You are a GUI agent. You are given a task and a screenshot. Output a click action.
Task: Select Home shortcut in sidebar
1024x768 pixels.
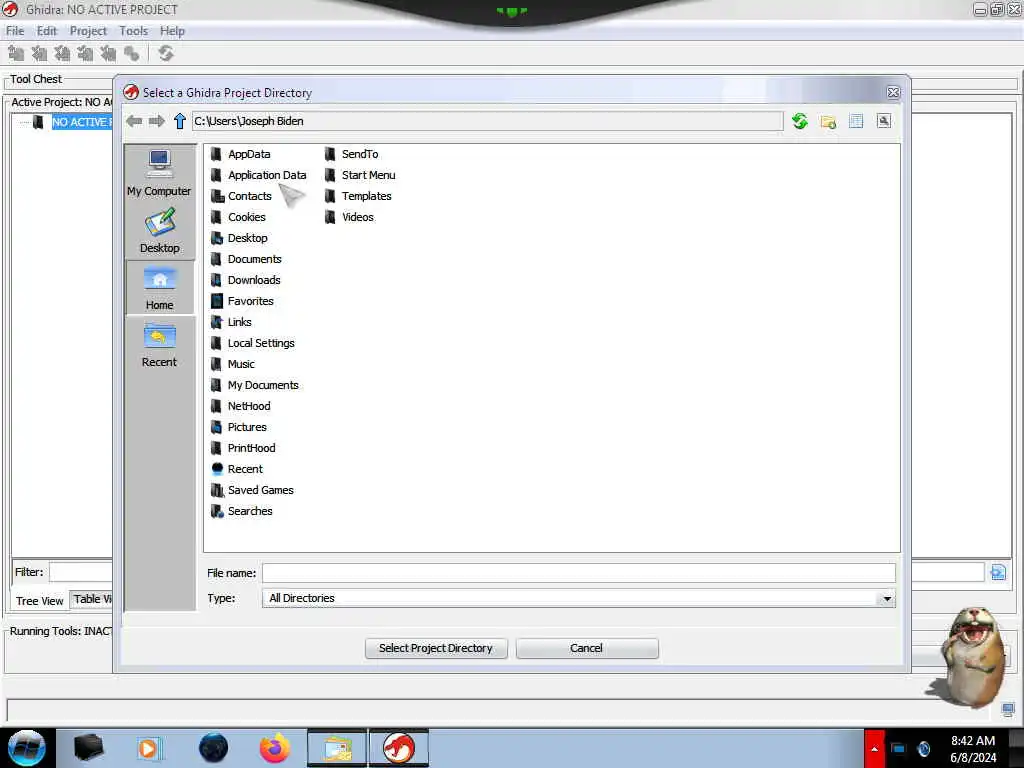point(159,287)
